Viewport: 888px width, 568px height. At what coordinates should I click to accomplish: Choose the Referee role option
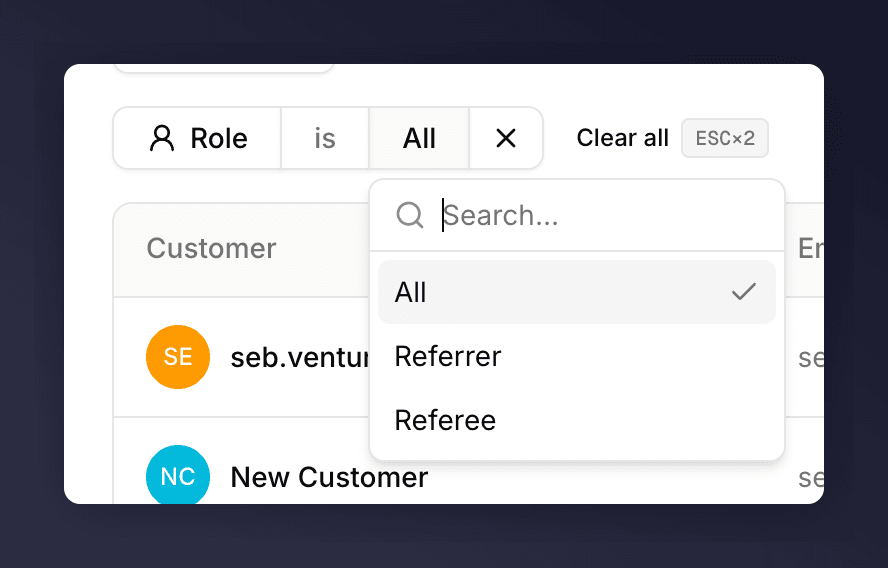[x=577, y=420]
